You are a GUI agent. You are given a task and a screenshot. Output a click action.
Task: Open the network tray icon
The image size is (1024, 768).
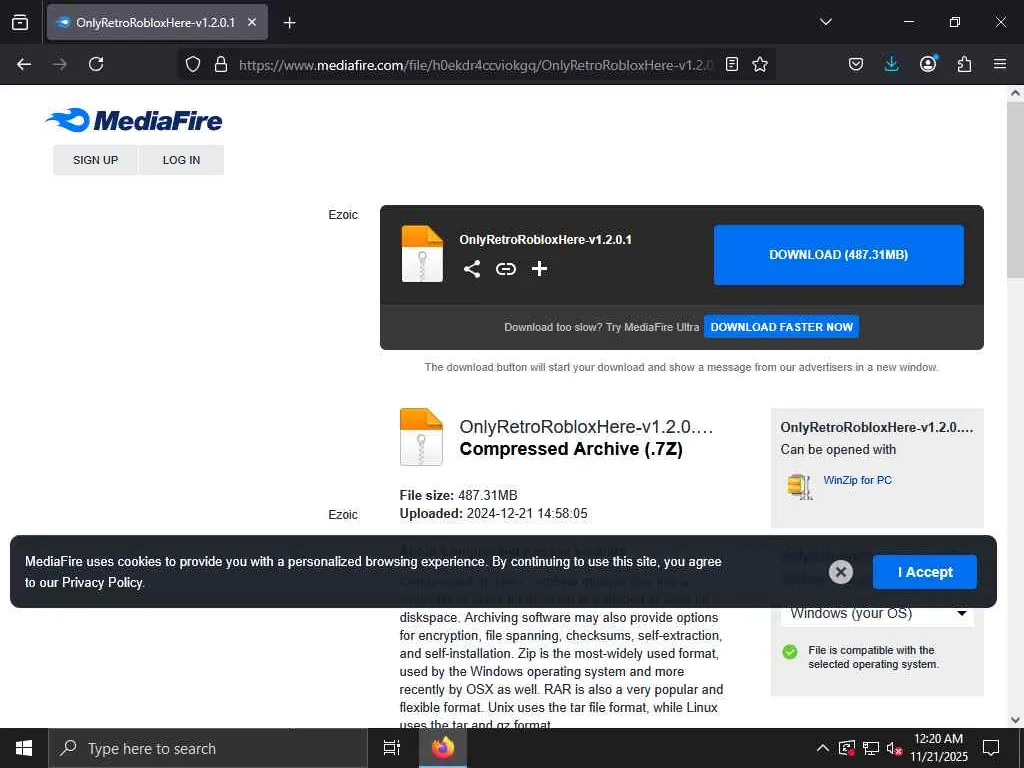tap(871, 748)
